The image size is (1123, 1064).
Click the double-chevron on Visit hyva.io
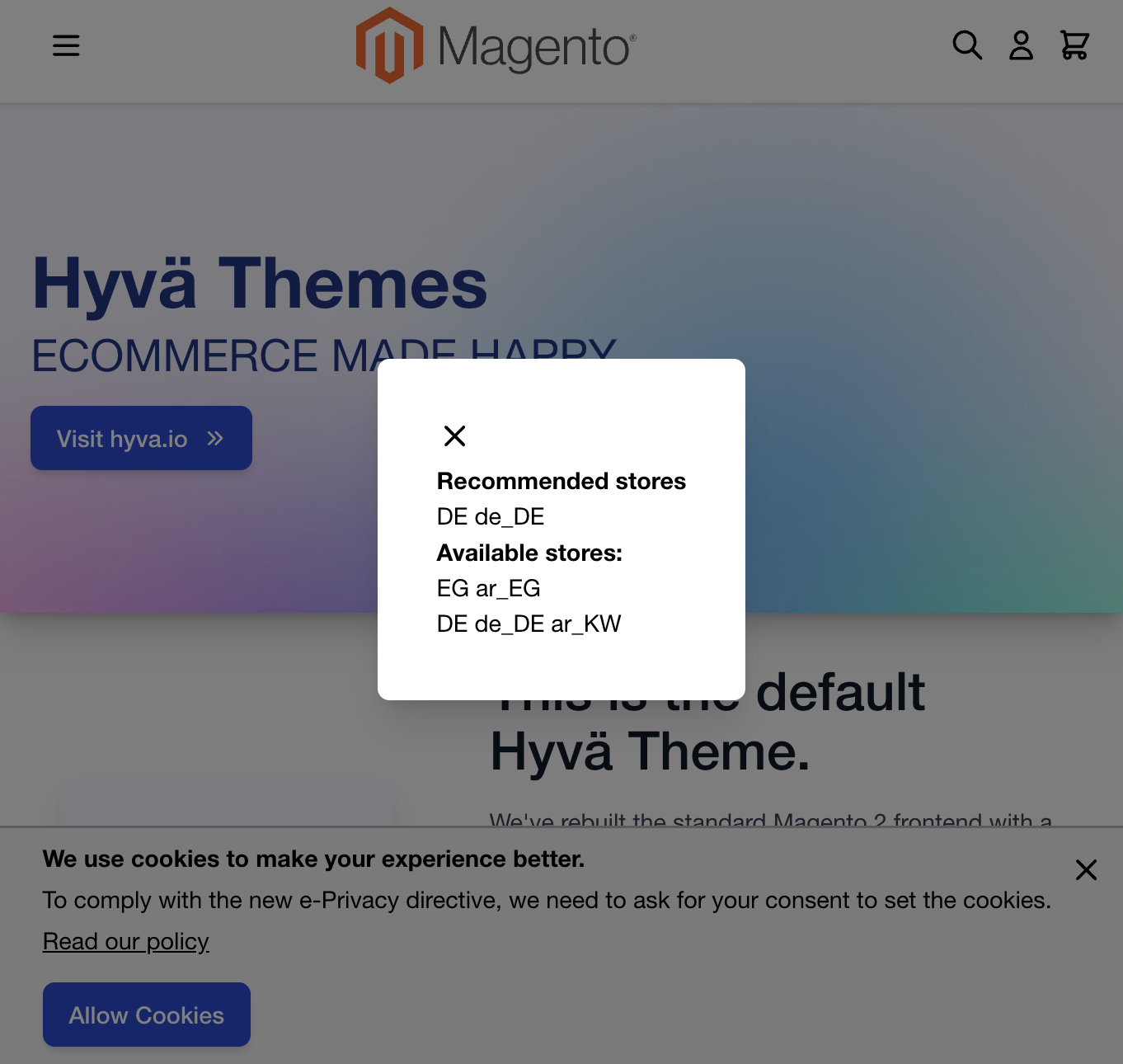click(x=215, y=438)
